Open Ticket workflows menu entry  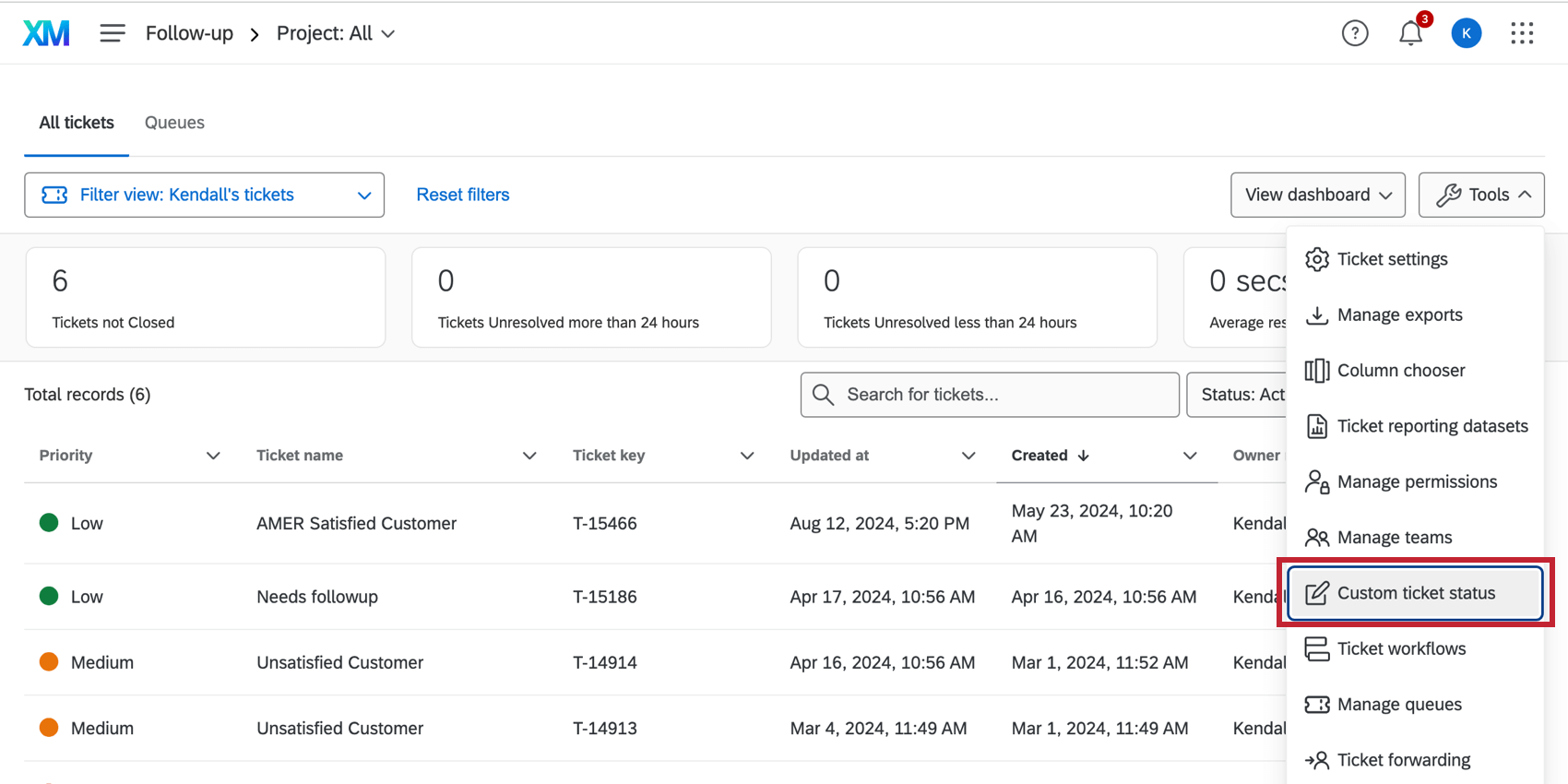click(x=1401, y=648)
